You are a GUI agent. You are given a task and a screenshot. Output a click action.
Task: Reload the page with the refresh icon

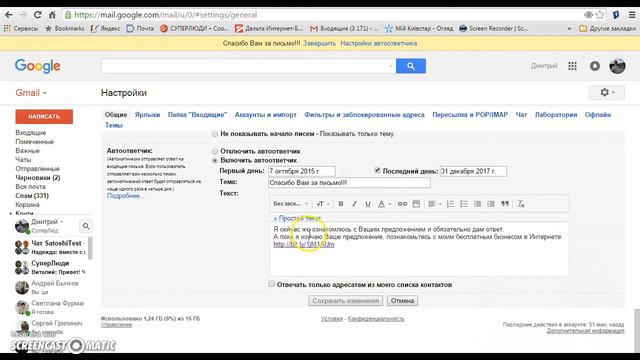(38, 15)
